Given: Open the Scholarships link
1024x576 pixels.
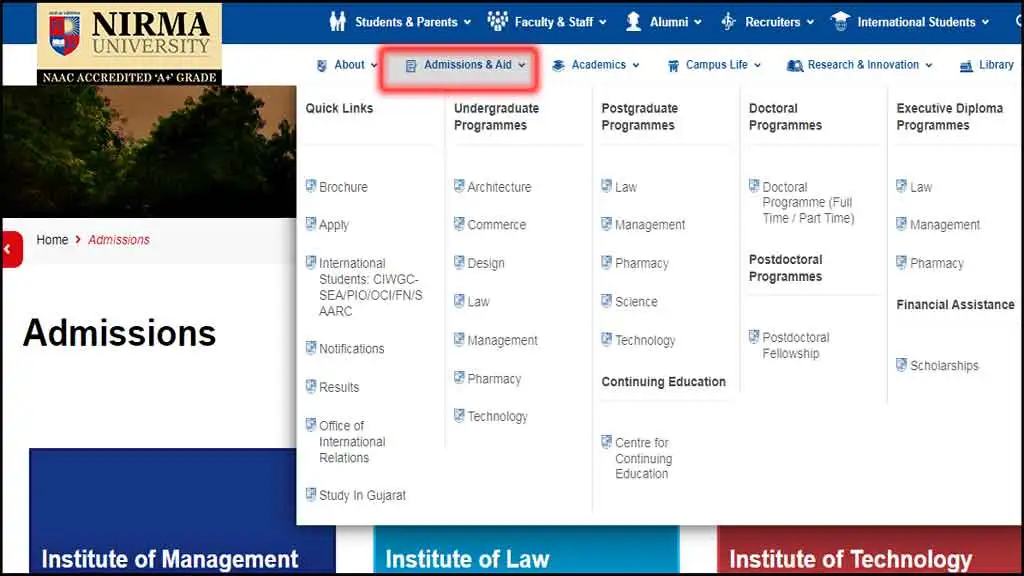Looking at the screenshot, I should 943,366.
